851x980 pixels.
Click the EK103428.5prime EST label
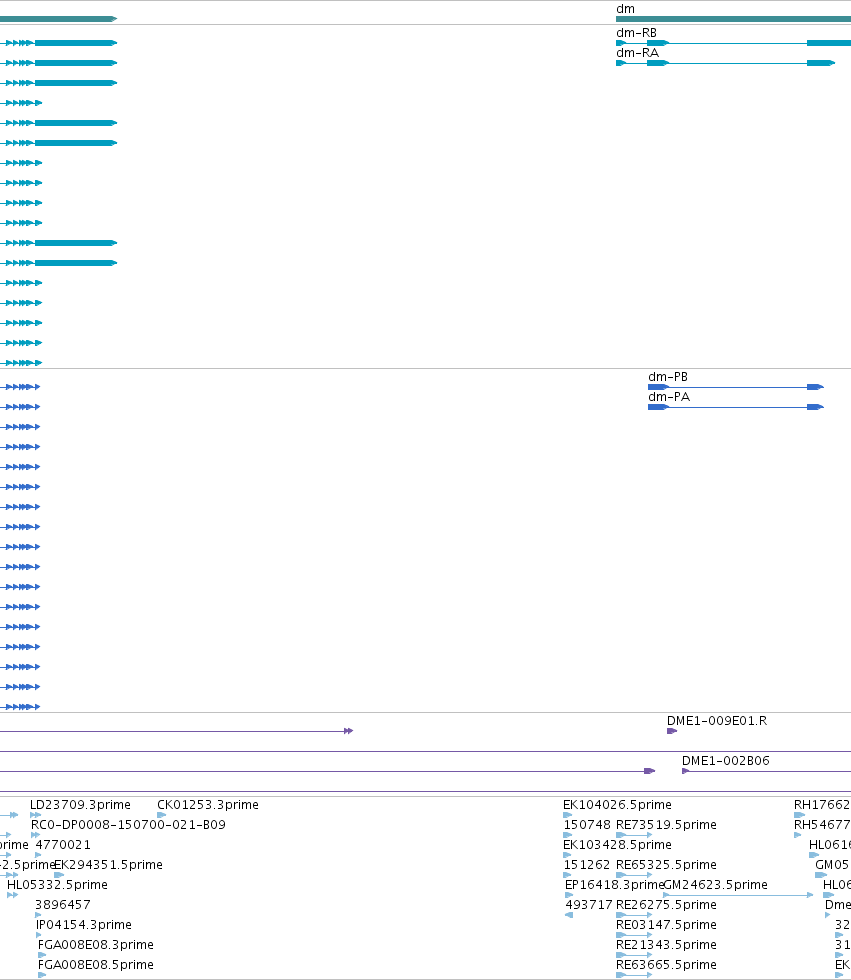(x=617, y=844)
